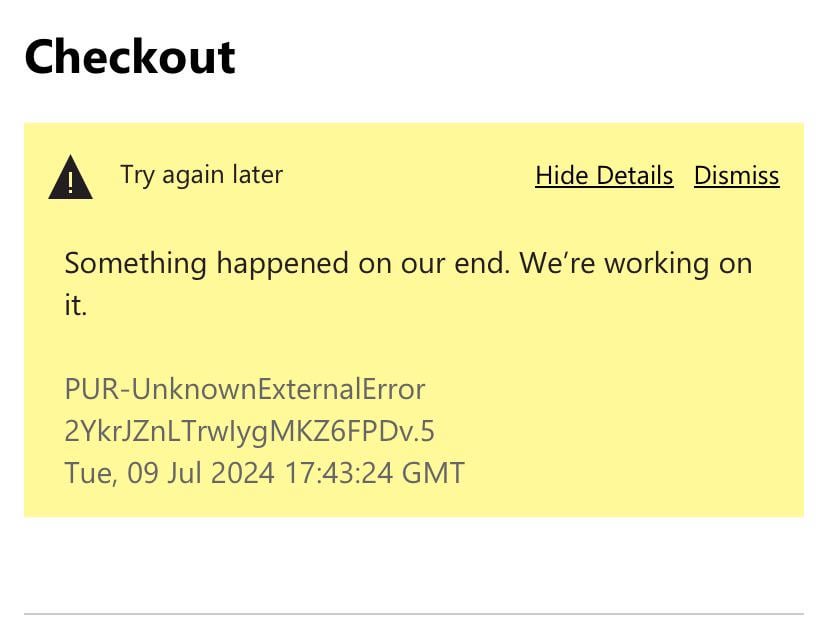Screen dimensions: 828x624
Task: Select the PUR-UnknownExternalError error code
Action: [245, 389]
